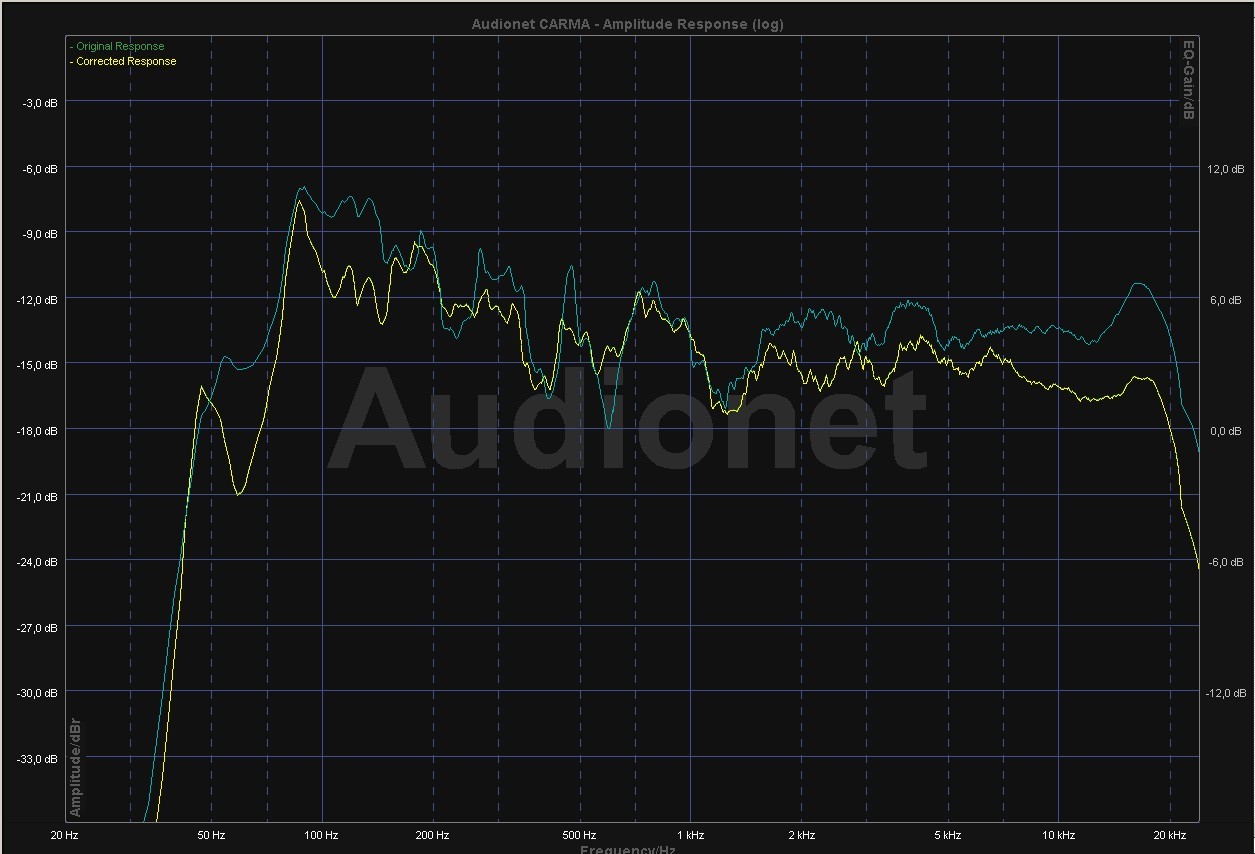The height and width of the screenshot is (854, 1255).
Task: Click the "-33,0 dB" amplitude axis label
Action: click(x=39, y=759)
